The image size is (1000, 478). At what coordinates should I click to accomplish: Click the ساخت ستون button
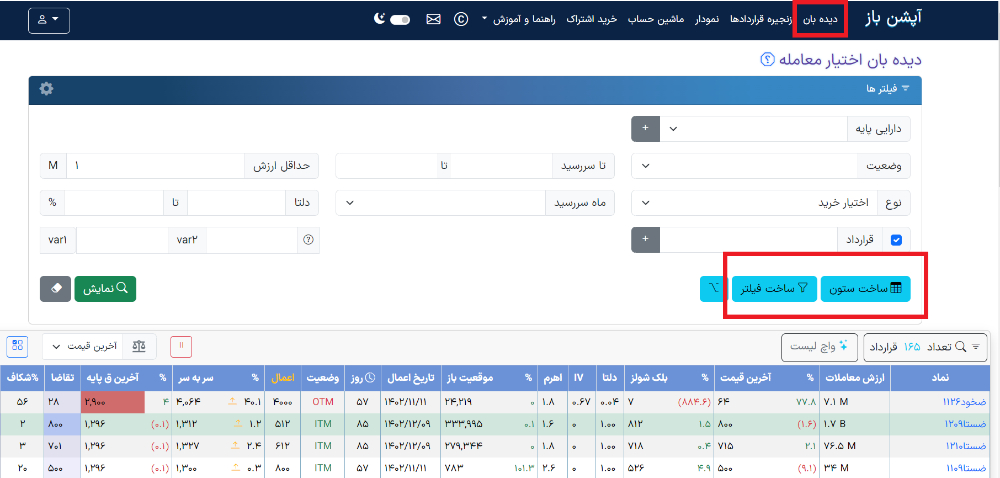(865, 289)
